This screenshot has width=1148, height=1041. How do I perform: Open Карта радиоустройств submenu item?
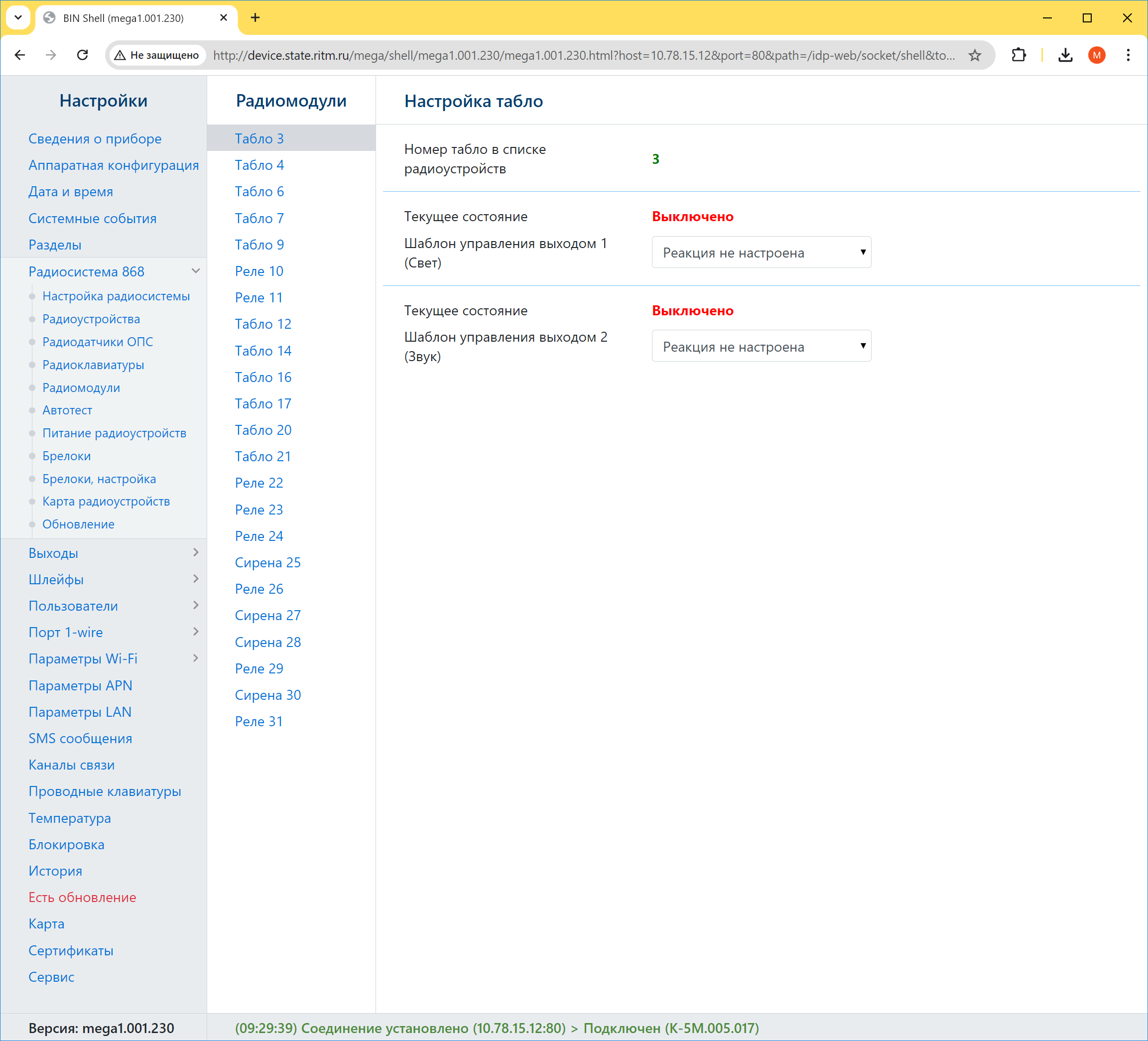pyautogui.click(x=106, y=501)
